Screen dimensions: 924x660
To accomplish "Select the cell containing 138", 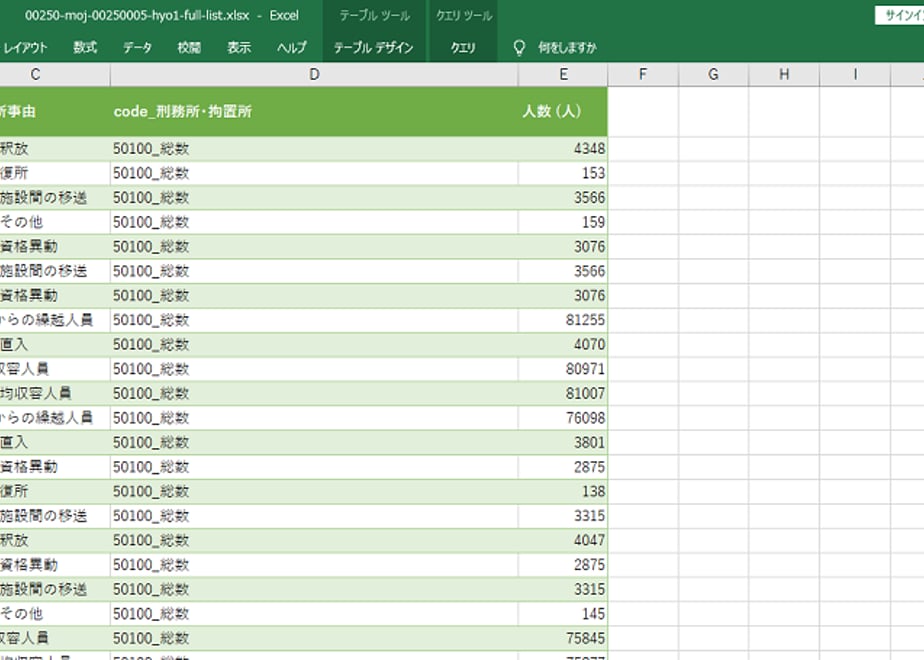I will (x=563, y=491).
